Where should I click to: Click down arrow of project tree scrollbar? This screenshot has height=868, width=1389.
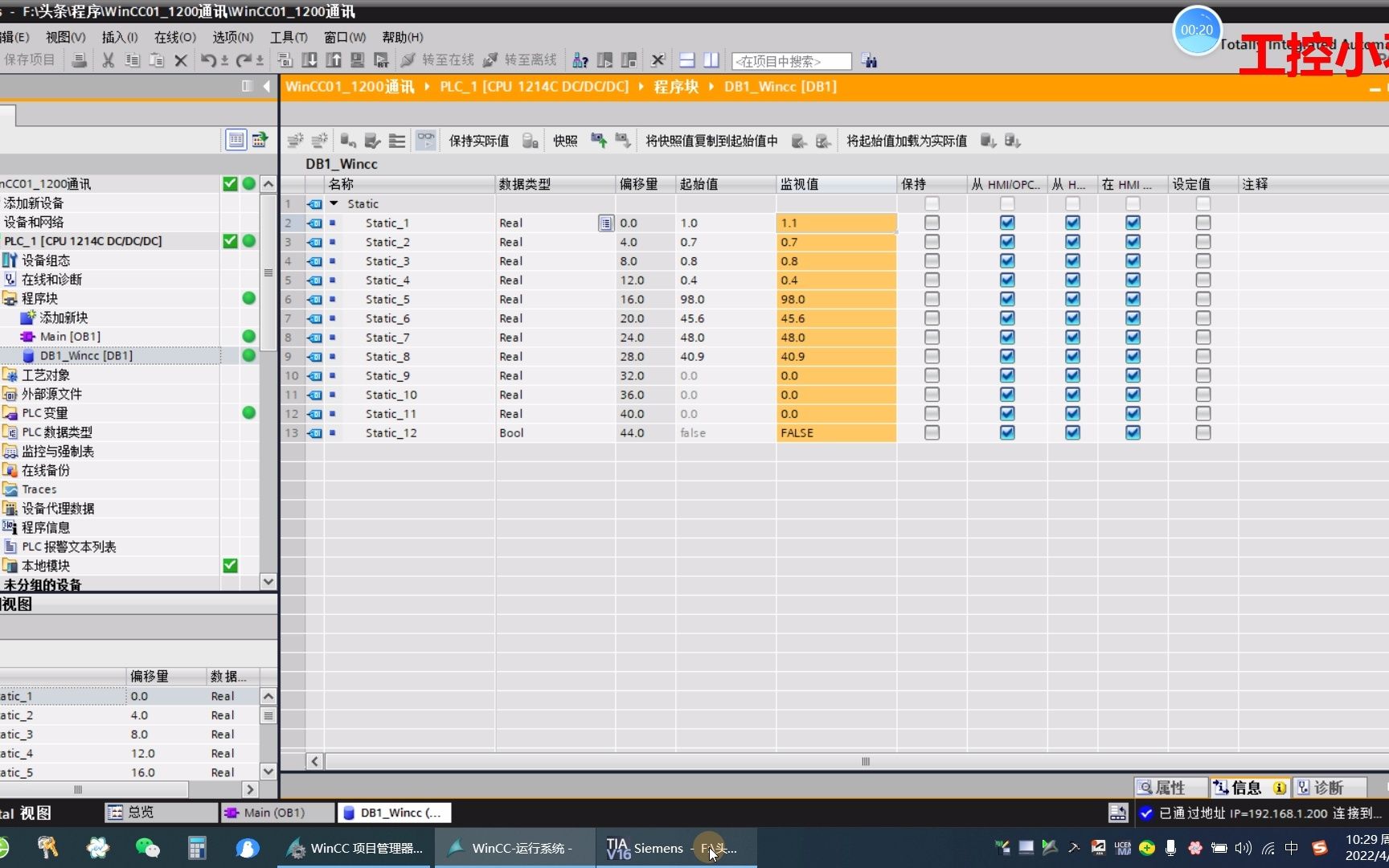[x=268, y=581]
